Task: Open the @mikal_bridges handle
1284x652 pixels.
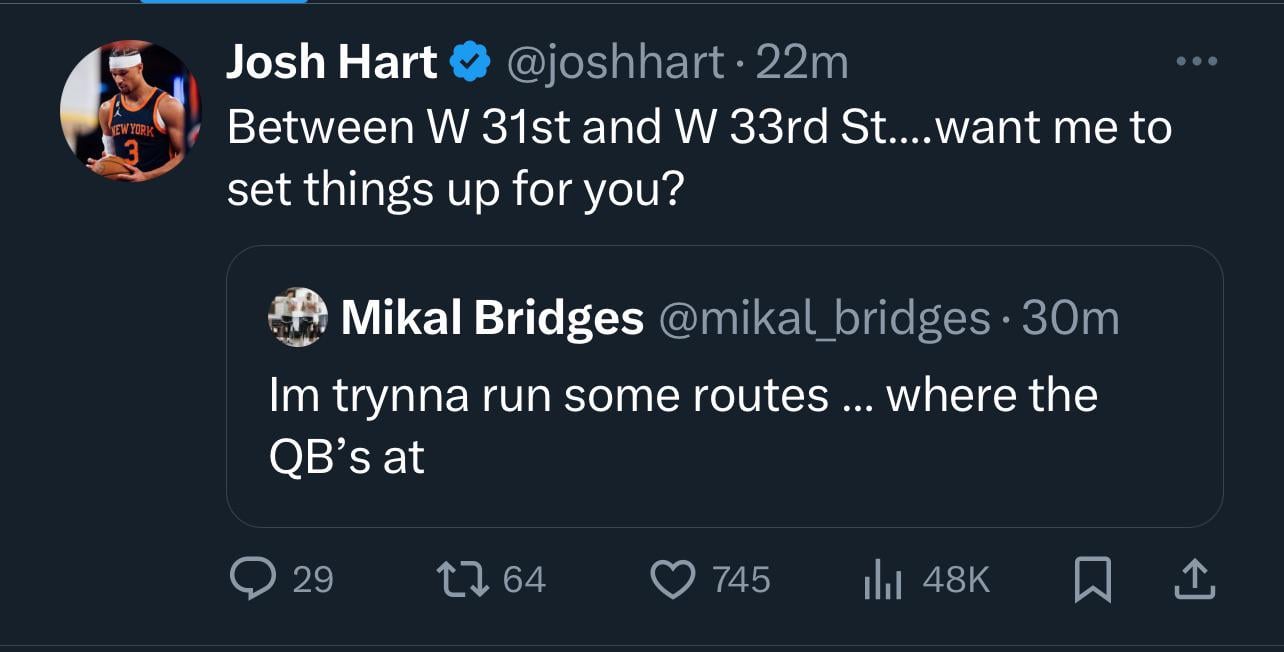Action: click(x=824, y=318)
